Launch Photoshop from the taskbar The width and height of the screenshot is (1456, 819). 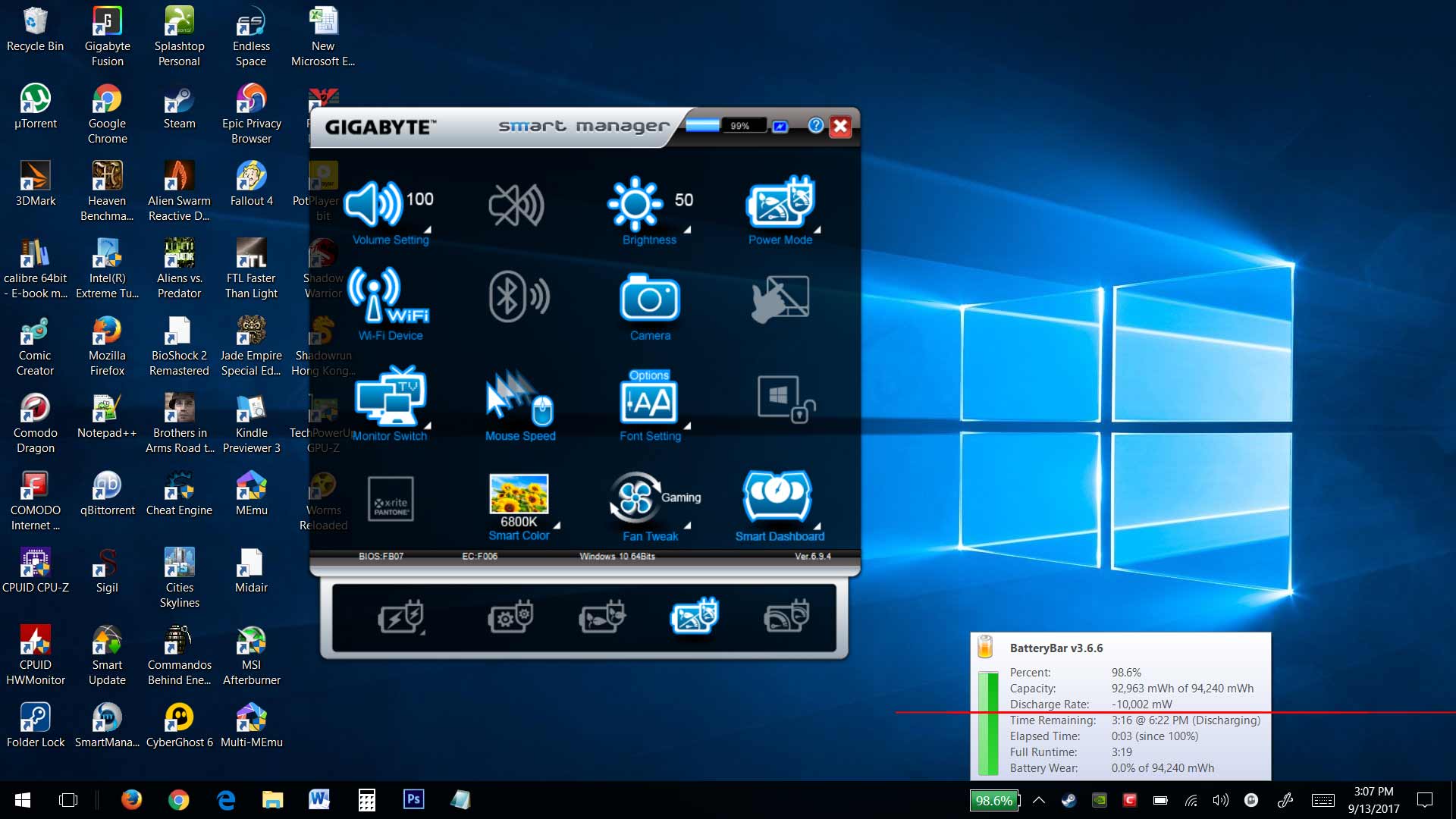click(x=413, y=800)
